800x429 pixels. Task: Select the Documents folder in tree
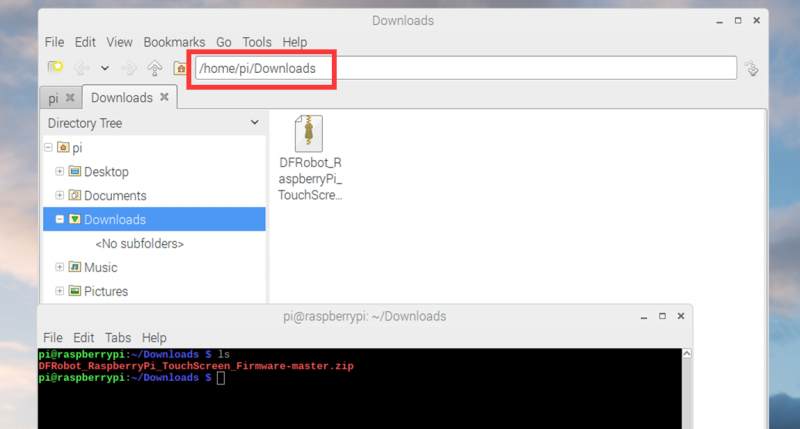115,196
